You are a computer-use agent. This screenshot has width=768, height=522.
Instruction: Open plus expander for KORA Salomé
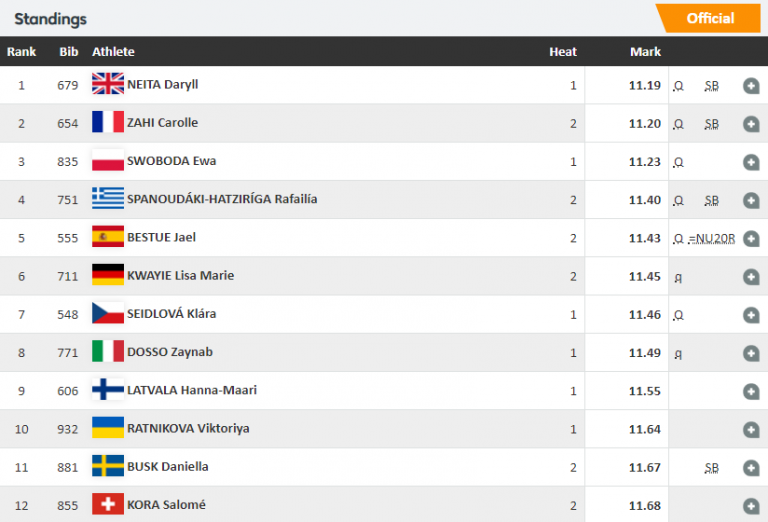pyautogui.click(x=751, y=505)
